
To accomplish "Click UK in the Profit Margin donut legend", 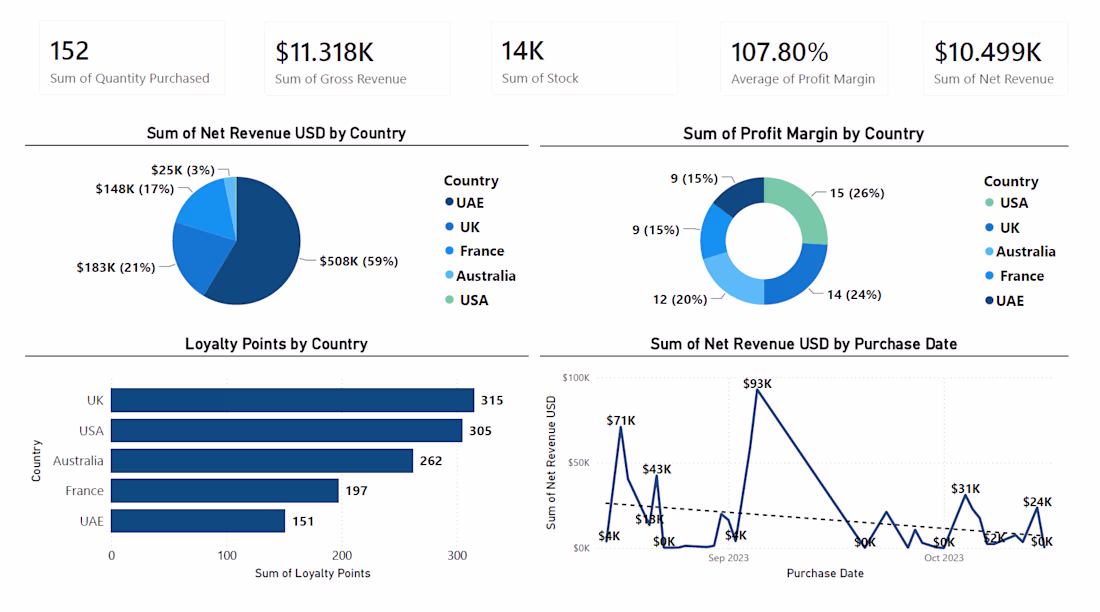I will 1002,227.
